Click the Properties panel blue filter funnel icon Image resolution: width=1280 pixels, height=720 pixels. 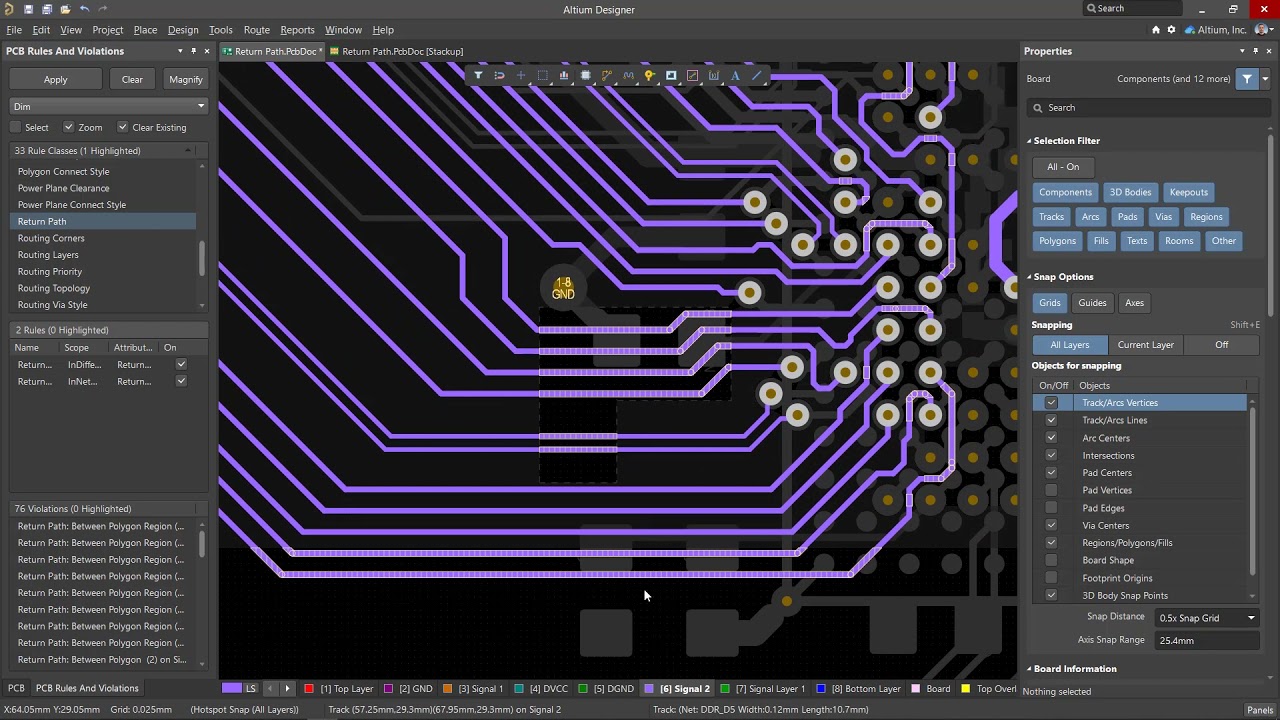(1247, 79)
